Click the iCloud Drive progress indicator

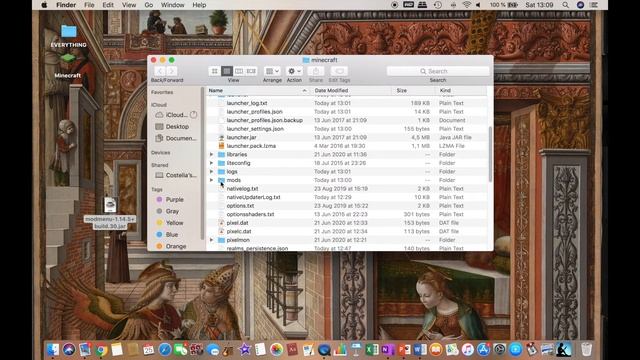tap(193, 115)
